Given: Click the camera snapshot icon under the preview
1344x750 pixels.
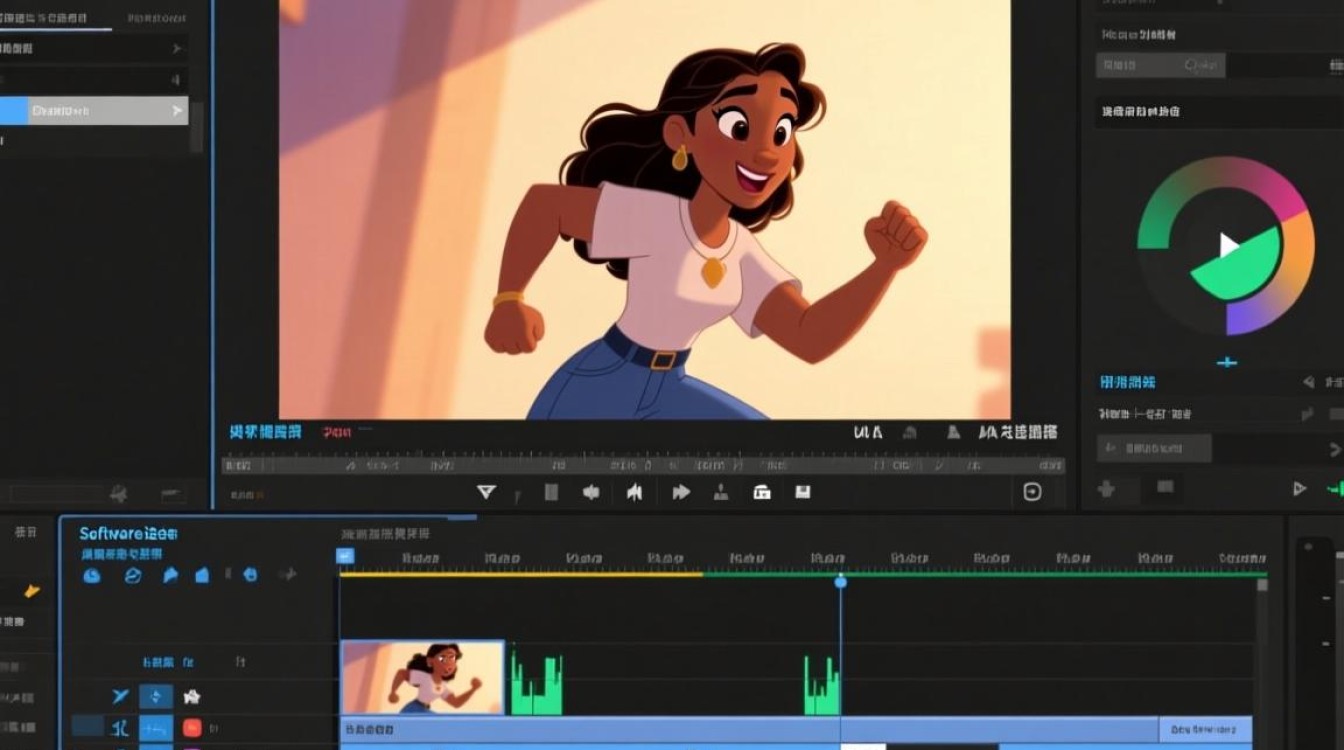Looking at the screenshot, I should click(762, 491).
